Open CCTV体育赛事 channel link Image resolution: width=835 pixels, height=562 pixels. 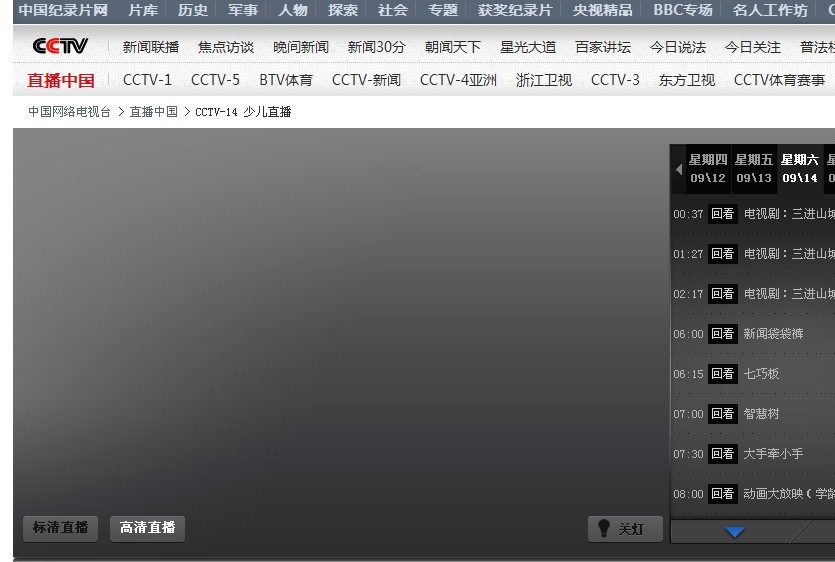[x=779, y=80]
